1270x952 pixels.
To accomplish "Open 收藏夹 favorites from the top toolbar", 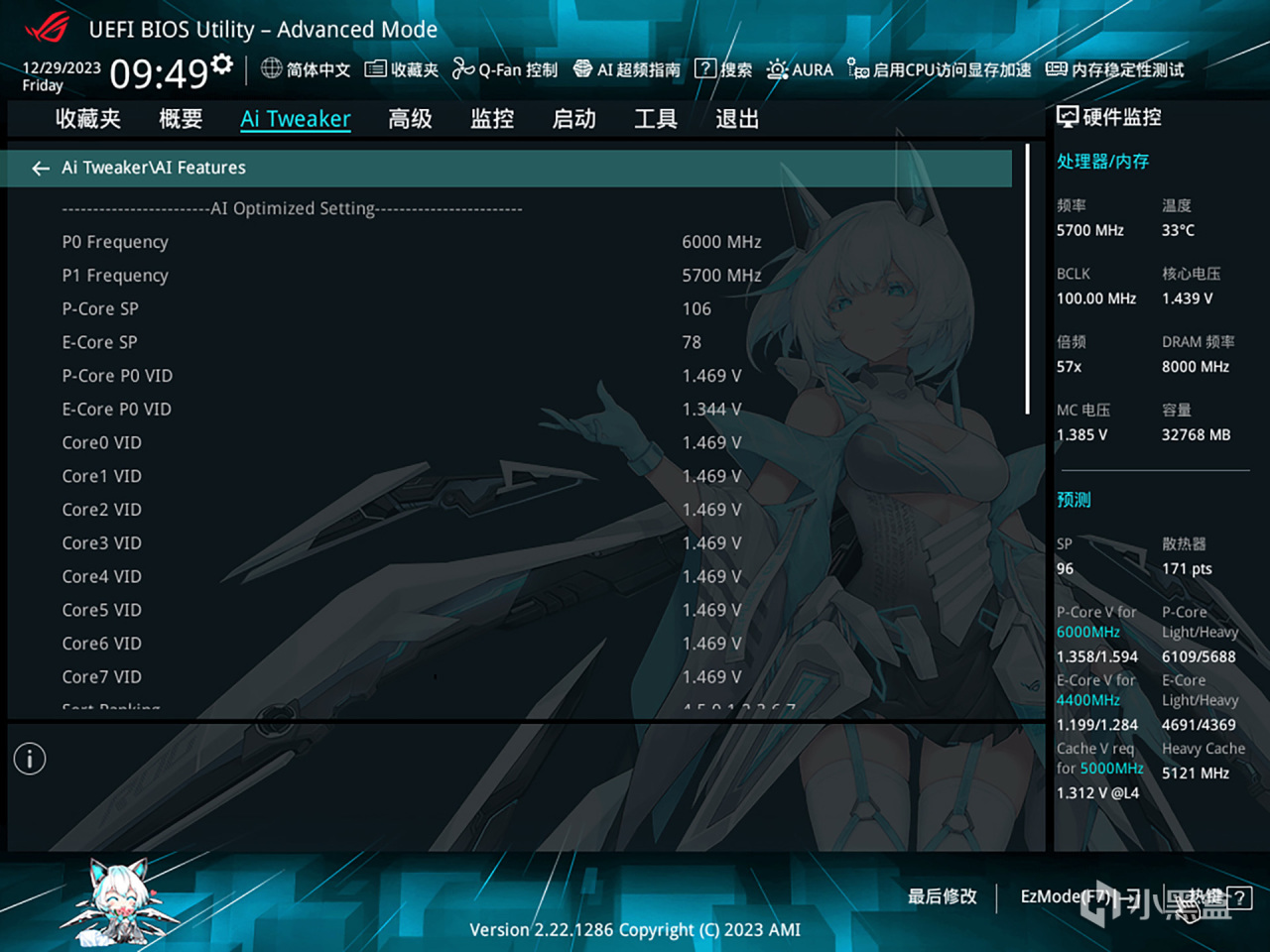I will click(x=401, y=69).
